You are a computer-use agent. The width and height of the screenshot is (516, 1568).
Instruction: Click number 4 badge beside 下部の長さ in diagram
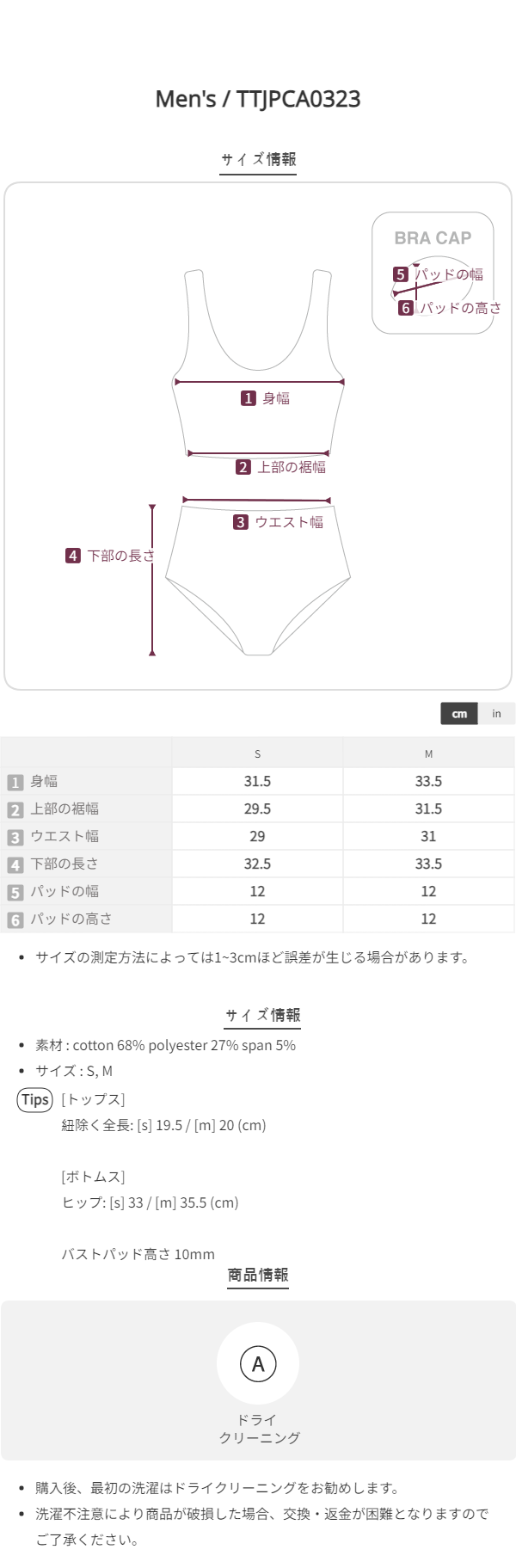(x=73, y=556)
